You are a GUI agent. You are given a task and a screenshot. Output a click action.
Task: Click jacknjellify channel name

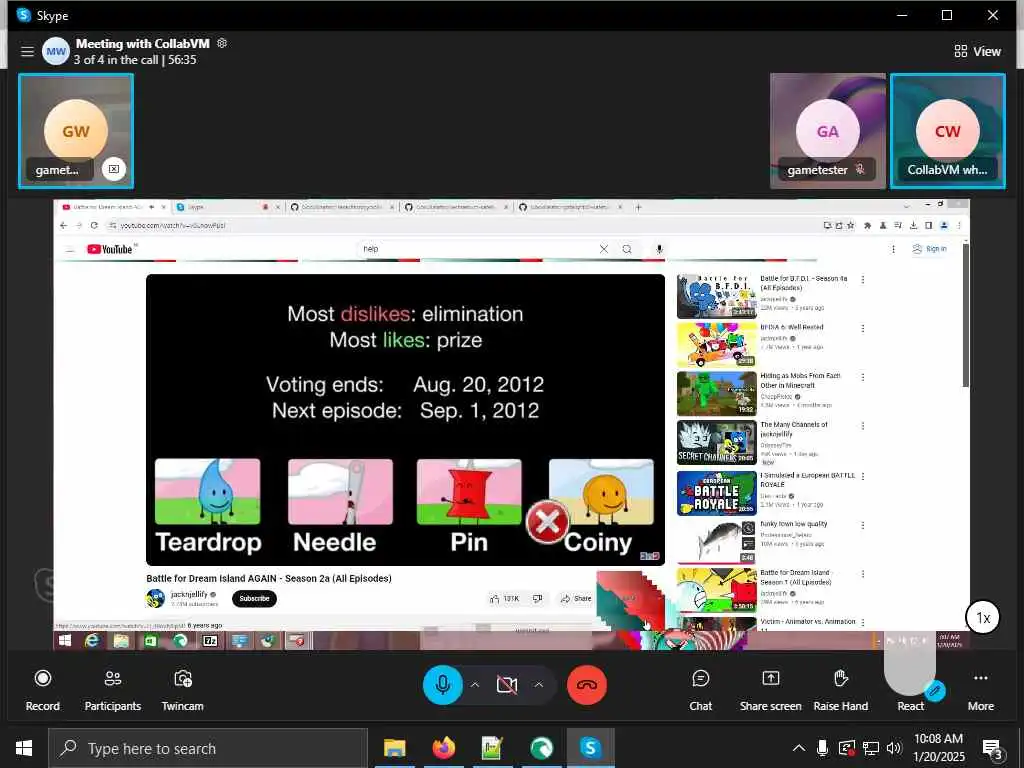189,594
